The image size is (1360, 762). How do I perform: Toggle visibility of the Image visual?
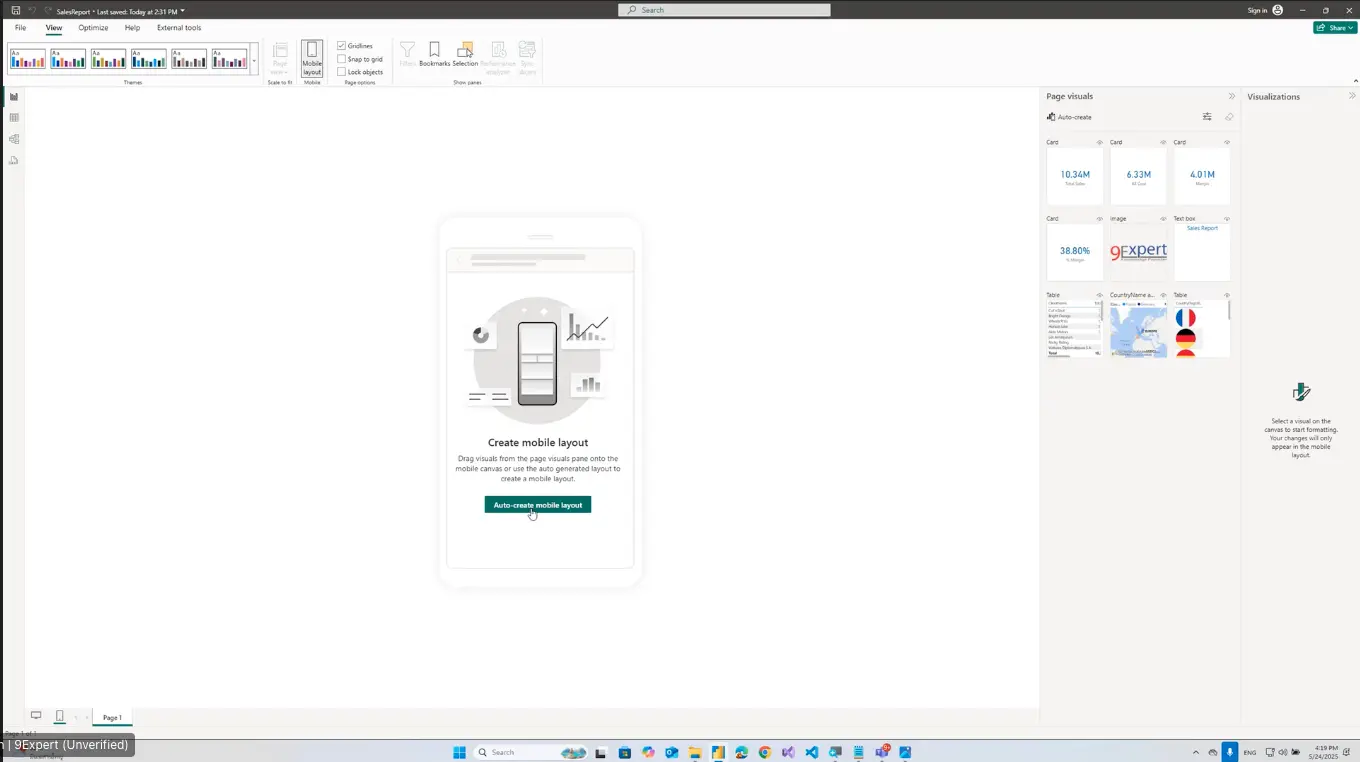[x=1163, y=218]
